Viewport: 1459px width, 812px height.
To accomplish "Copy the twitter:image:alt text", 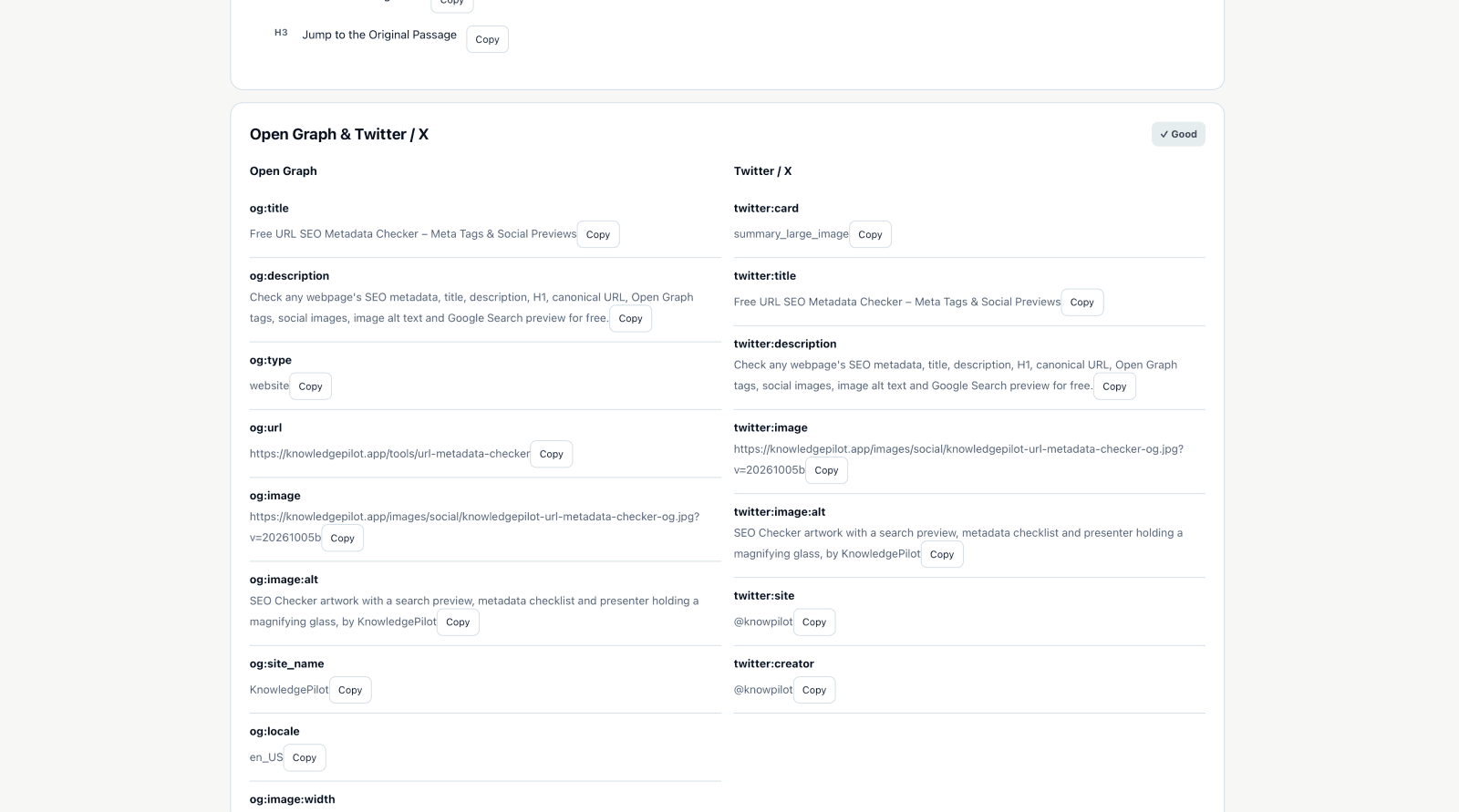I will [x=942, y=554].
